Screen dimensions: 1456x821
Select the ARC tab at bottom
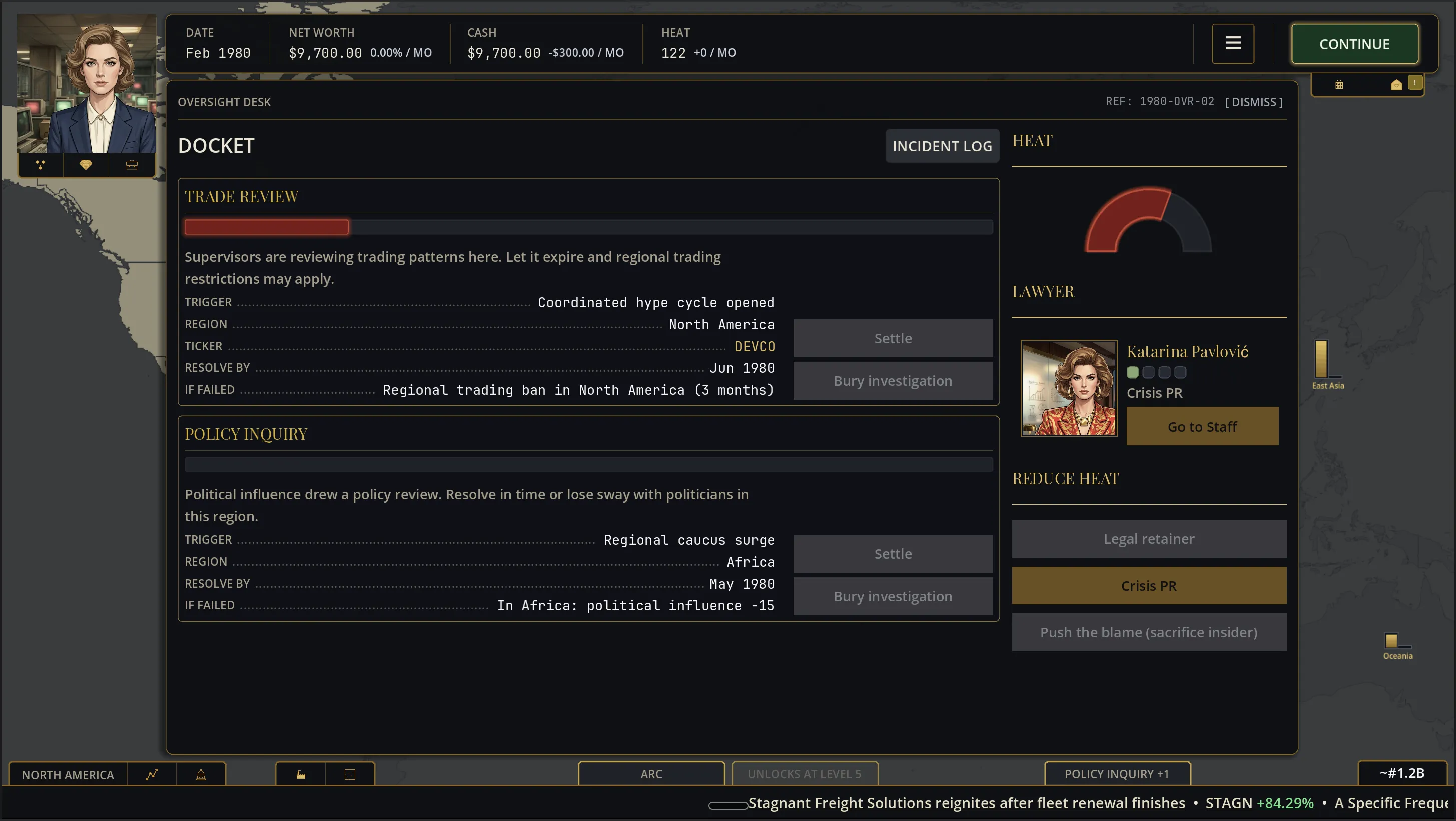pos(651,774)
